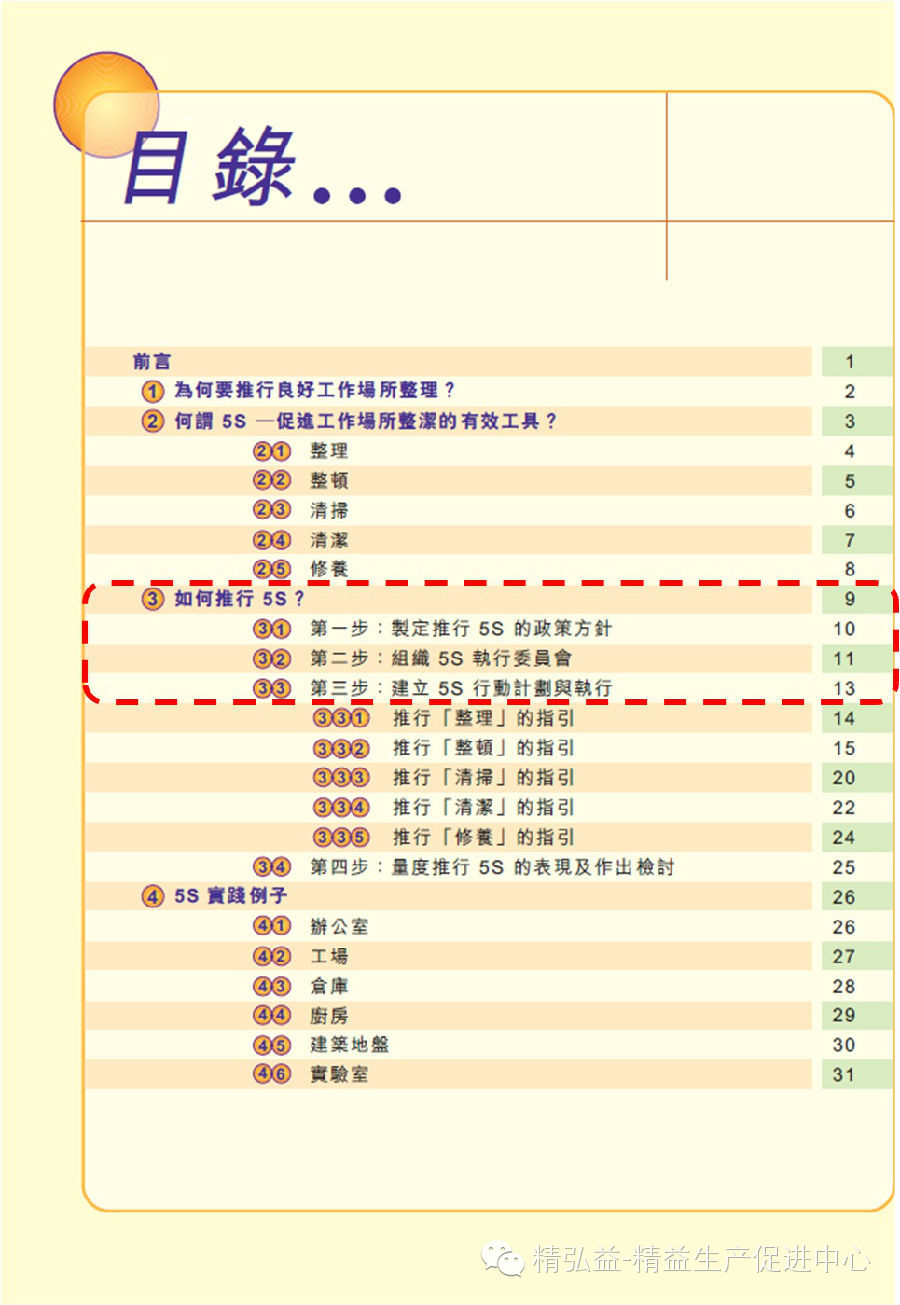Select 推行「清潔」的指引 entry

point(483,807)
